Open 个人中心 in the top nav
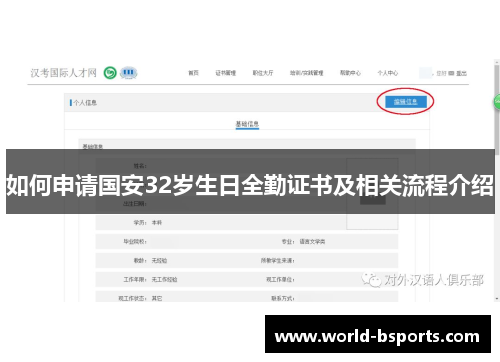500x362 pixels. (388, 73)
